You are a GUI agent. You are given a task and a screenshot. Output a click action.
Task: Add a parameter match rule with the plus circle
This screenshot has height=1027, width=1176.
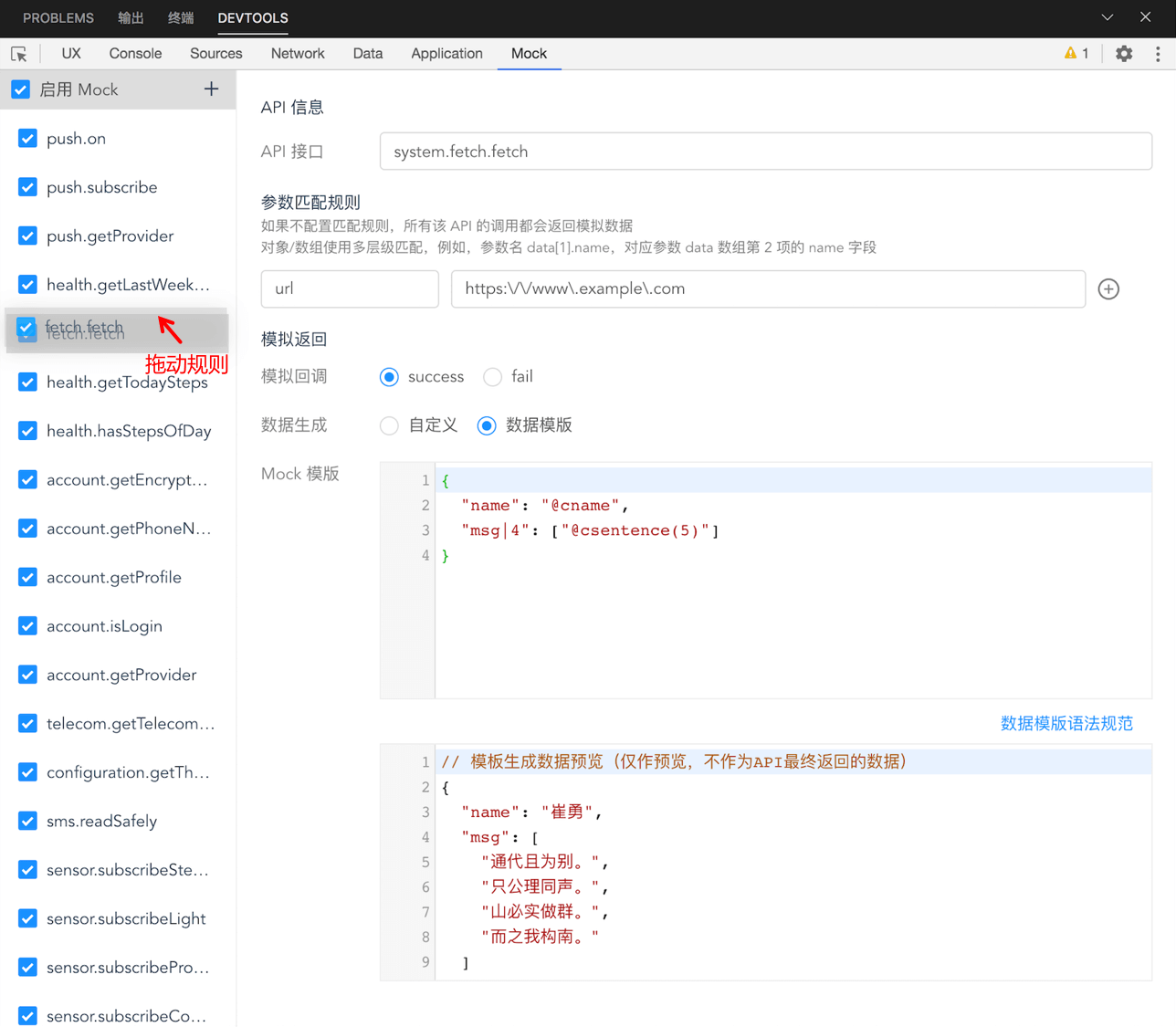[1108, 288]
